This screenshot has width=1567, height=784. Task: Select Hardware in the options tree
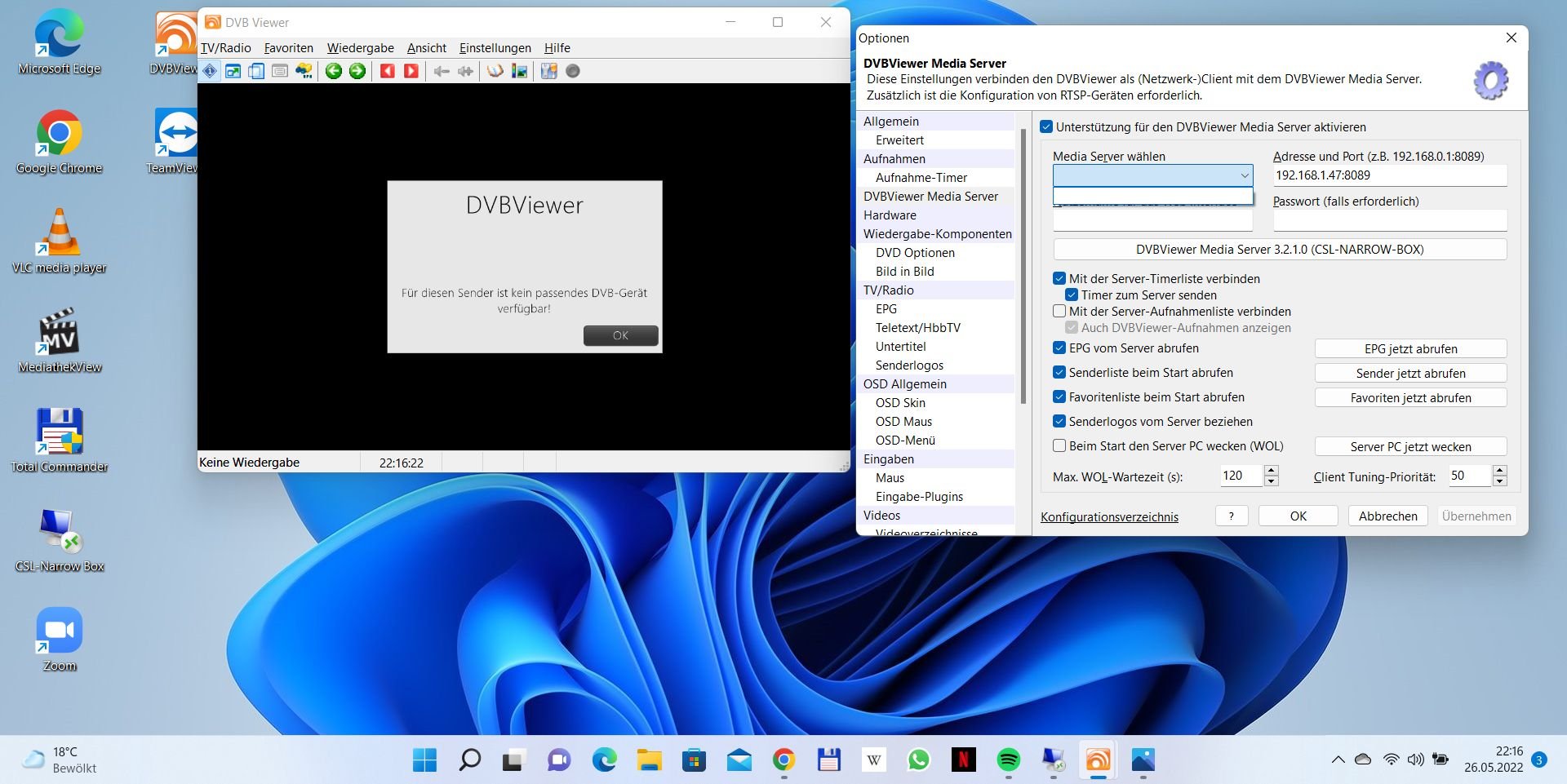890,215
